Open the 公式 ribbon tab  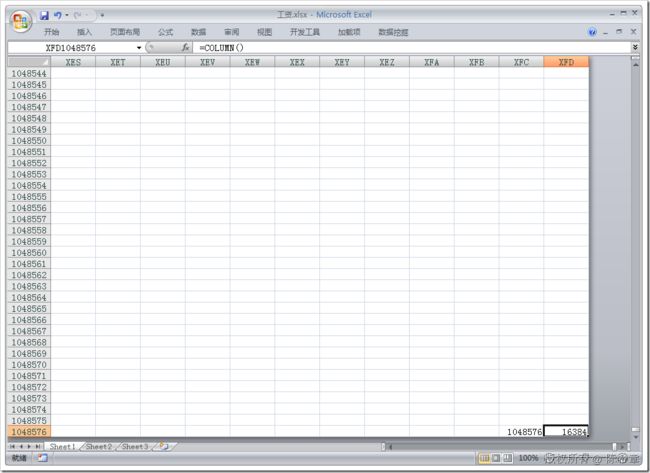[x=165, y=32]
